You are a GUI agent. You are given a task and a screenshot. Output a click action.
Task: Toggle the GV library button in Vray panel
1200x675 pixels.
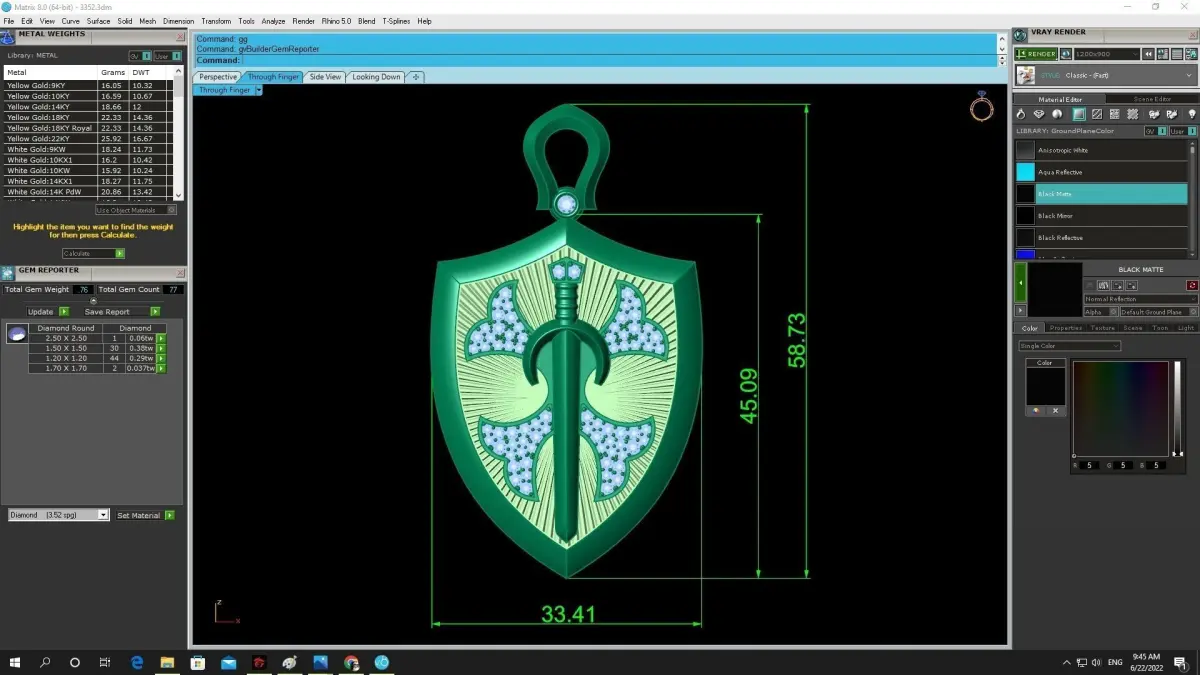click(1154, 131)
